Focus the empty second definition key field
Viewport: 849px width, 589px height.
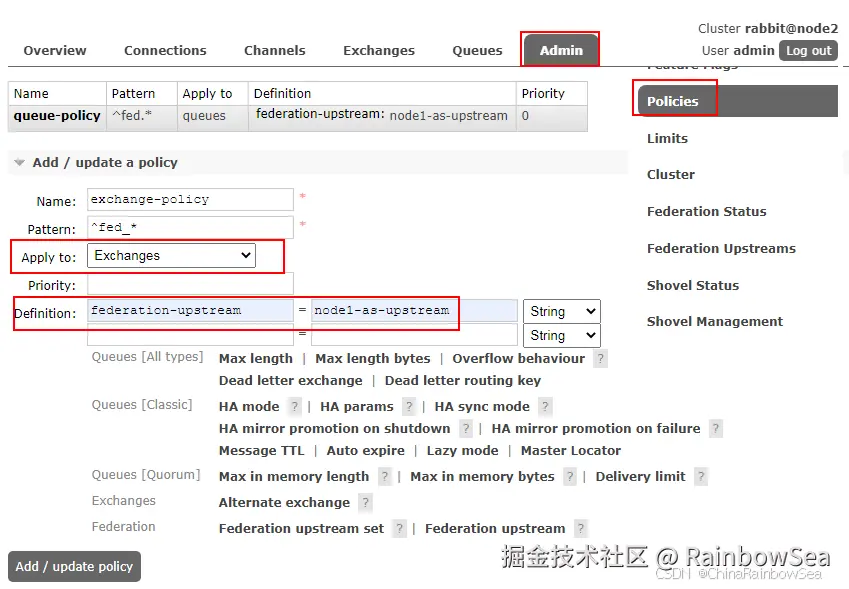pos(190,335)
